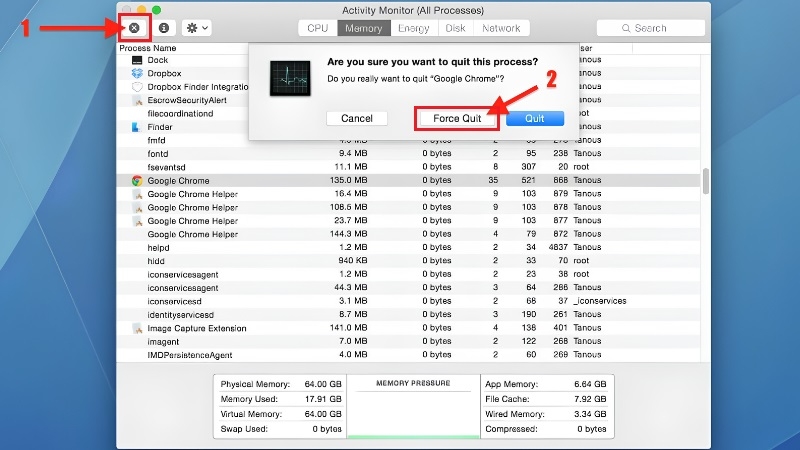
Task: Click icon of Google Chrome Helper 16.4 MB
Action: click(x=137, y=194)
